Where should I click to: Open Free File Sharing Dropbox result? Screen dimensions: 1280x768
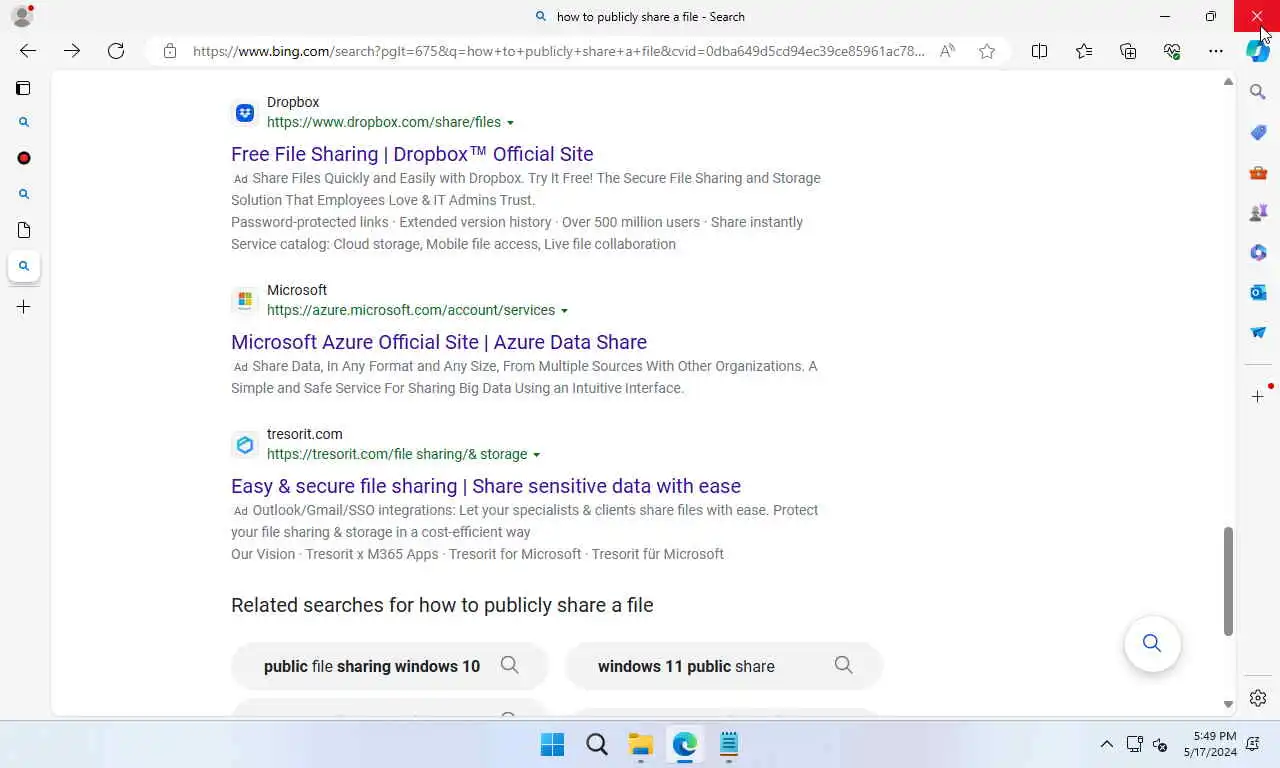412,154
